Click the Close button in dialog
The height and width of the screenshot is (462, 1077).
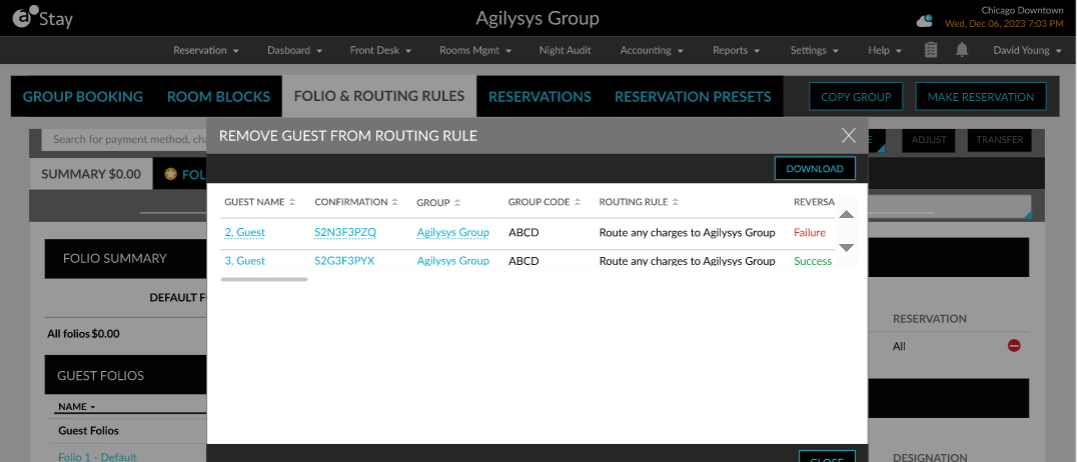point(827,457)
